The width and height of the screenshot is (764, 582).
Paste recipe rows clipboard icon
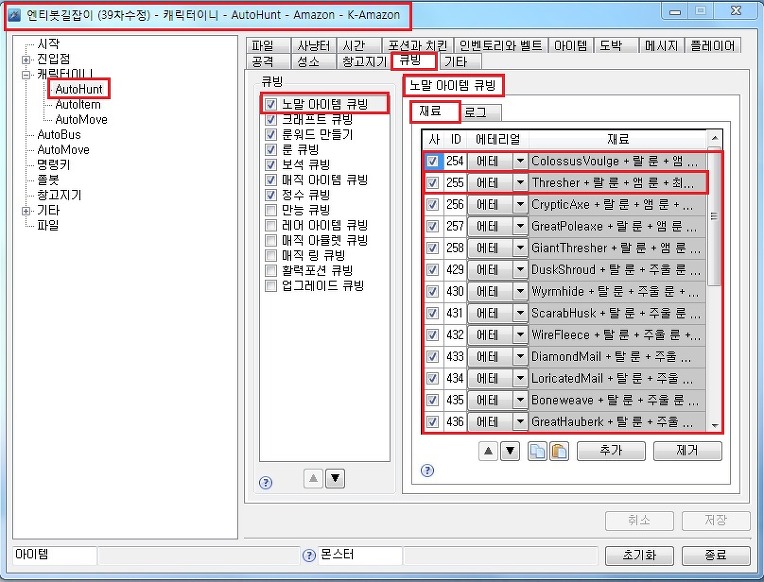(x=559, y=451)
